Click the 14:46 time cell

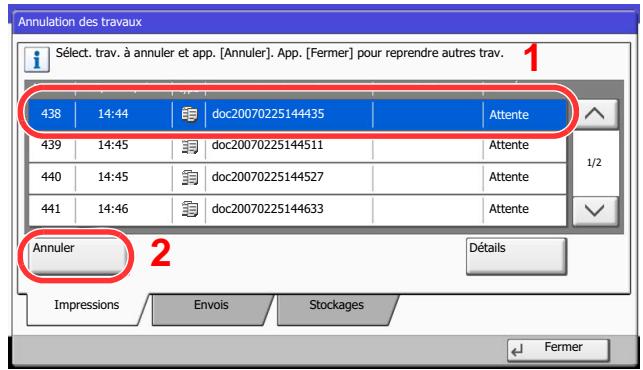113,209
